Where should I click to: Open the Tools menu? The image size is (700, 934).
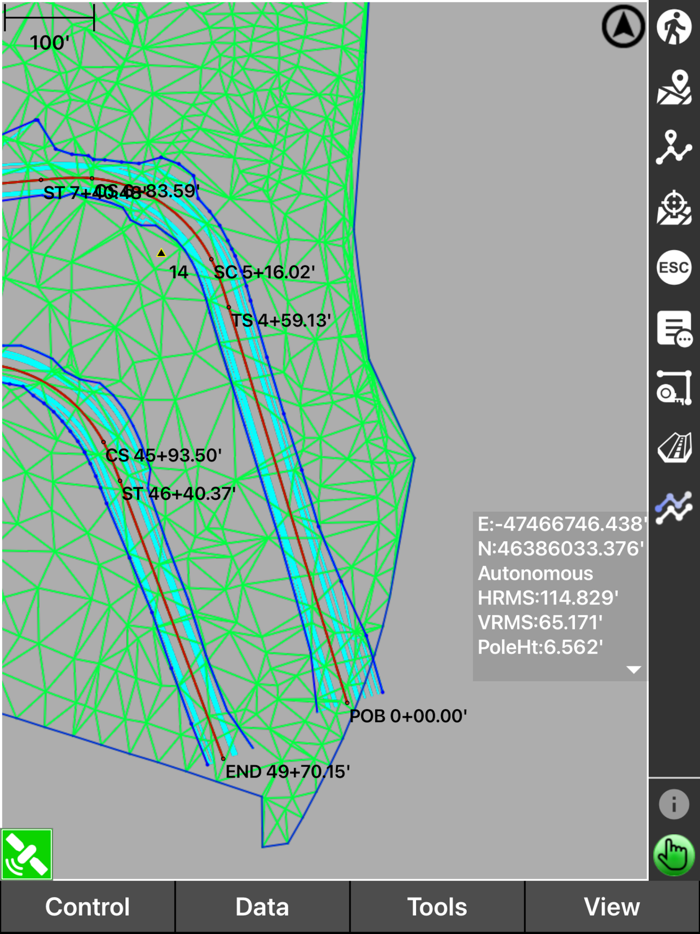(437, 907)
